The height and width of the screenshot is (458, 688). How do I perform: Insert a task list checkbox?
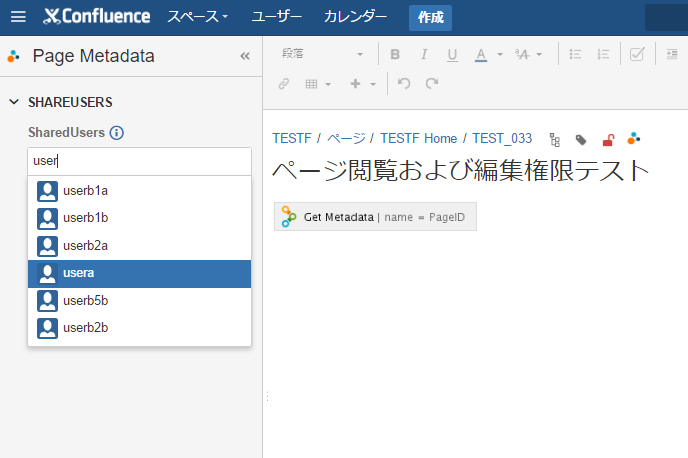[x=637, y=54]
